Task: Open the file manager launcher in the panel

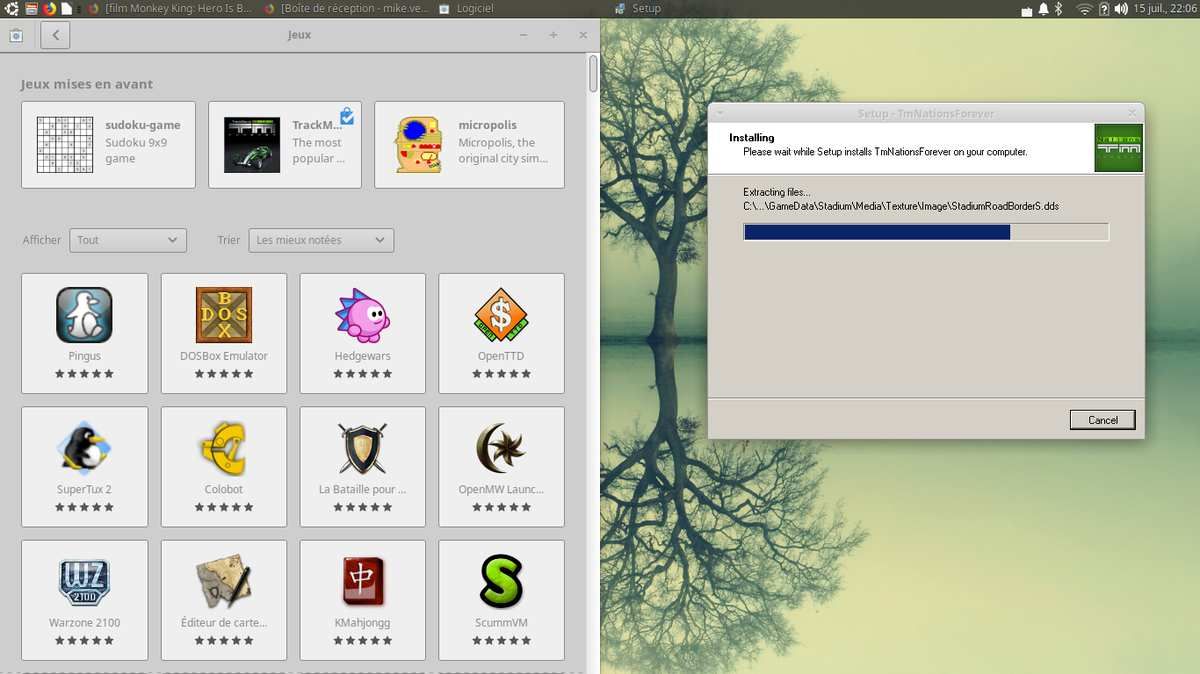Action: coord(31,8)
